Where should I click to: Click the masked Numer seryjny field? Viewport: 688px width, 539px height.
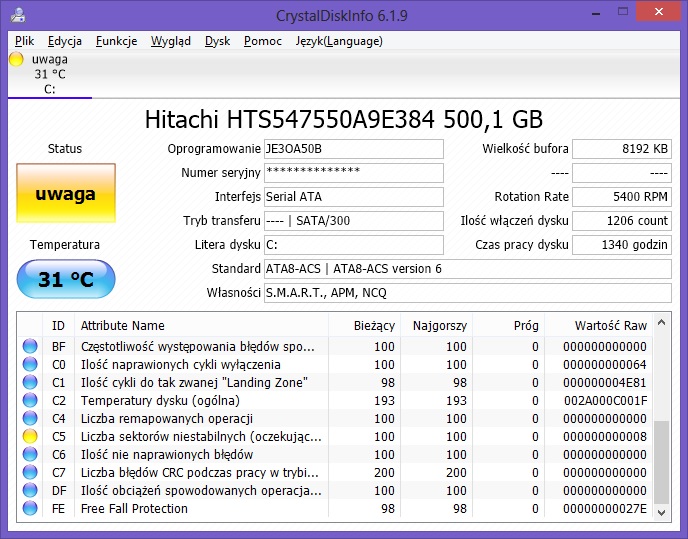pyautogui.click(x=354, y=173)
